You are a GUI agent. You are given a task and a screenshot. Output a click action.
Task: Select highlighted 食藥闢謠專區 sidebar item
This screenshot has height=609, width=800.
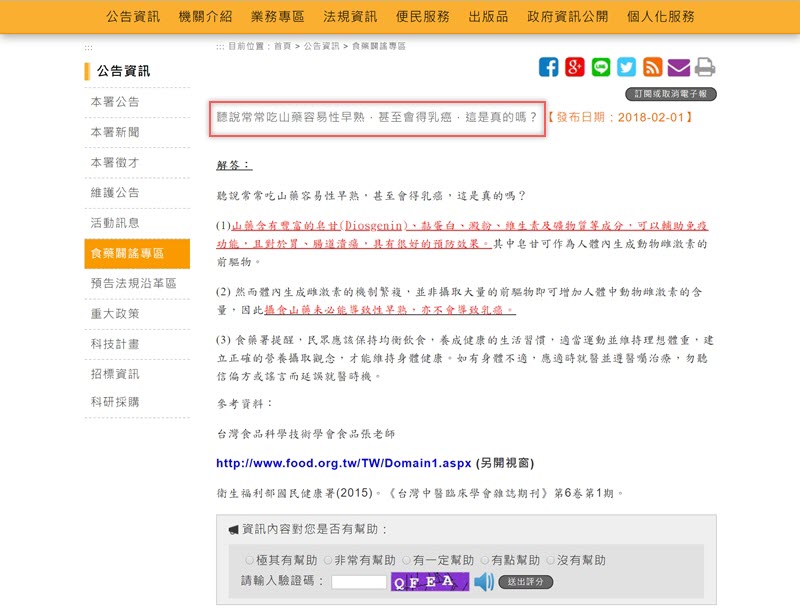(x=137, y=253)
